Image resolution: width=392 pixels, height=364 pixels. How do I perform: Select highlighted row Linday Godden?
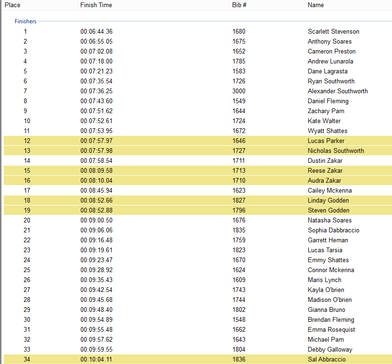pos(198,200)
